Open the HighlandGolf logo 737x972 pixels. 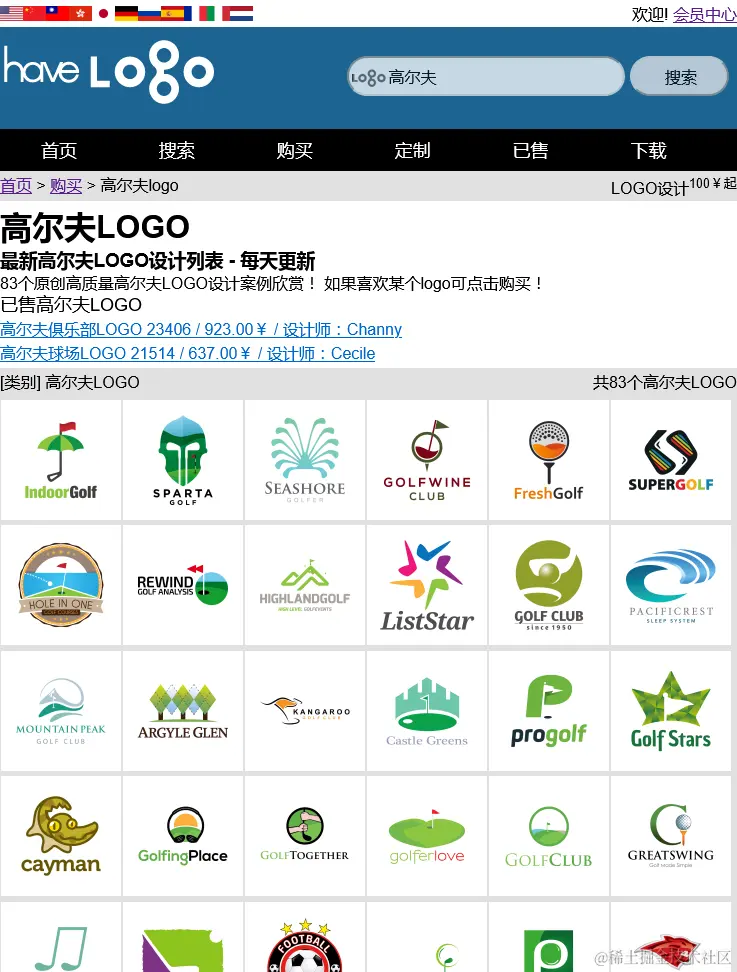coord(305,585)
